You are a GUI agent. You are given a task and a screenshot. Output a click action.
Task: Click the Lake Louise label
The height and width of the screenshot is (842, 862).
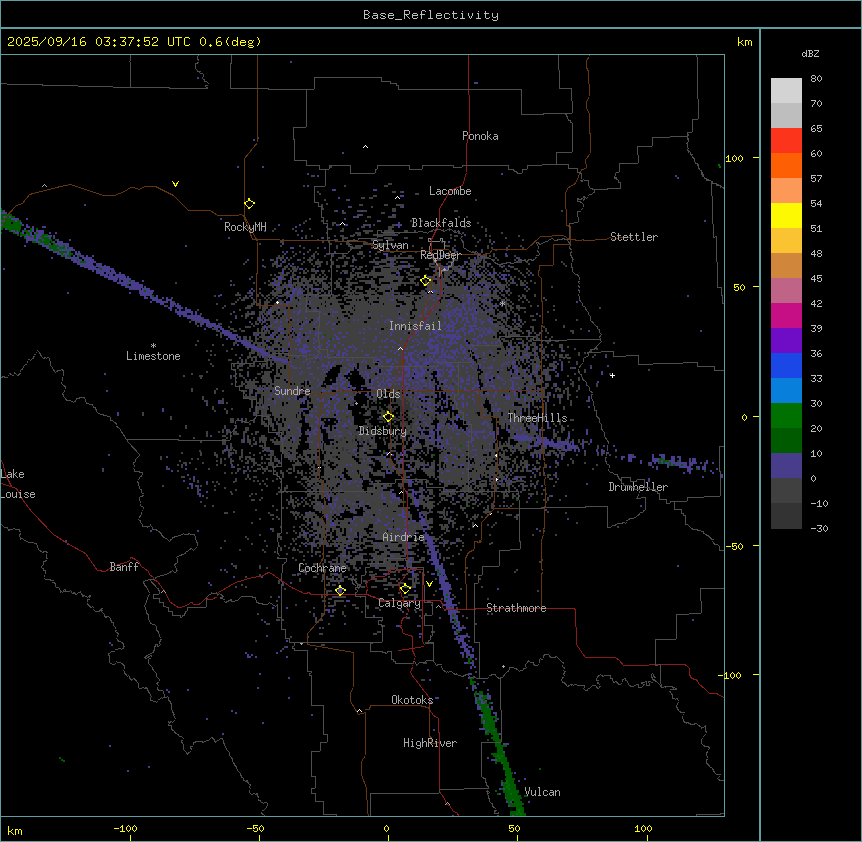tap(18, 484)
